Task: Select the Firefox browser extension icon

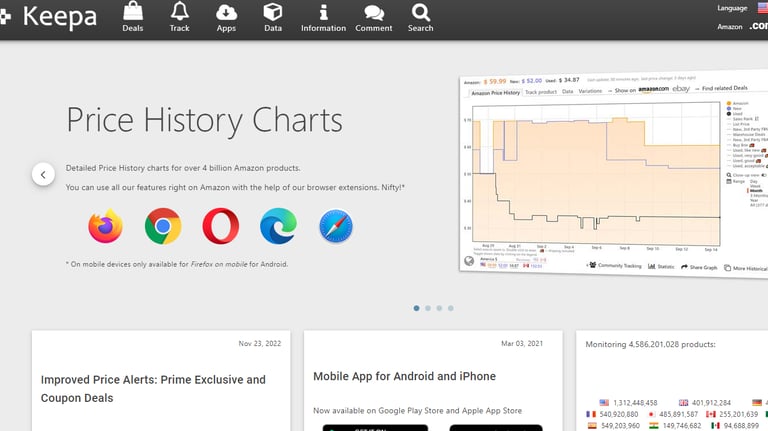Action: tap(105, 226)
